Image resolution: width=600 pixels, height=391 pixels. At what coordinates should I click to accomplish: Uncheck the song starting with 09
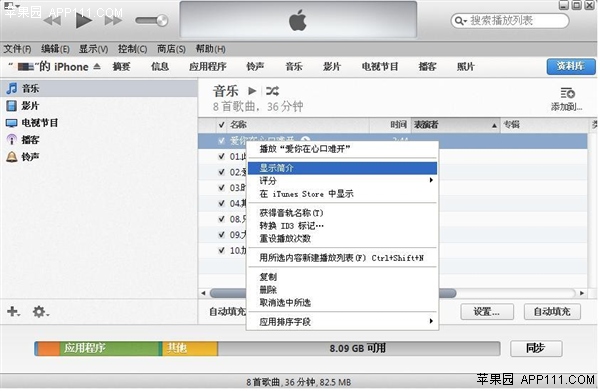(x=221, y=235)
